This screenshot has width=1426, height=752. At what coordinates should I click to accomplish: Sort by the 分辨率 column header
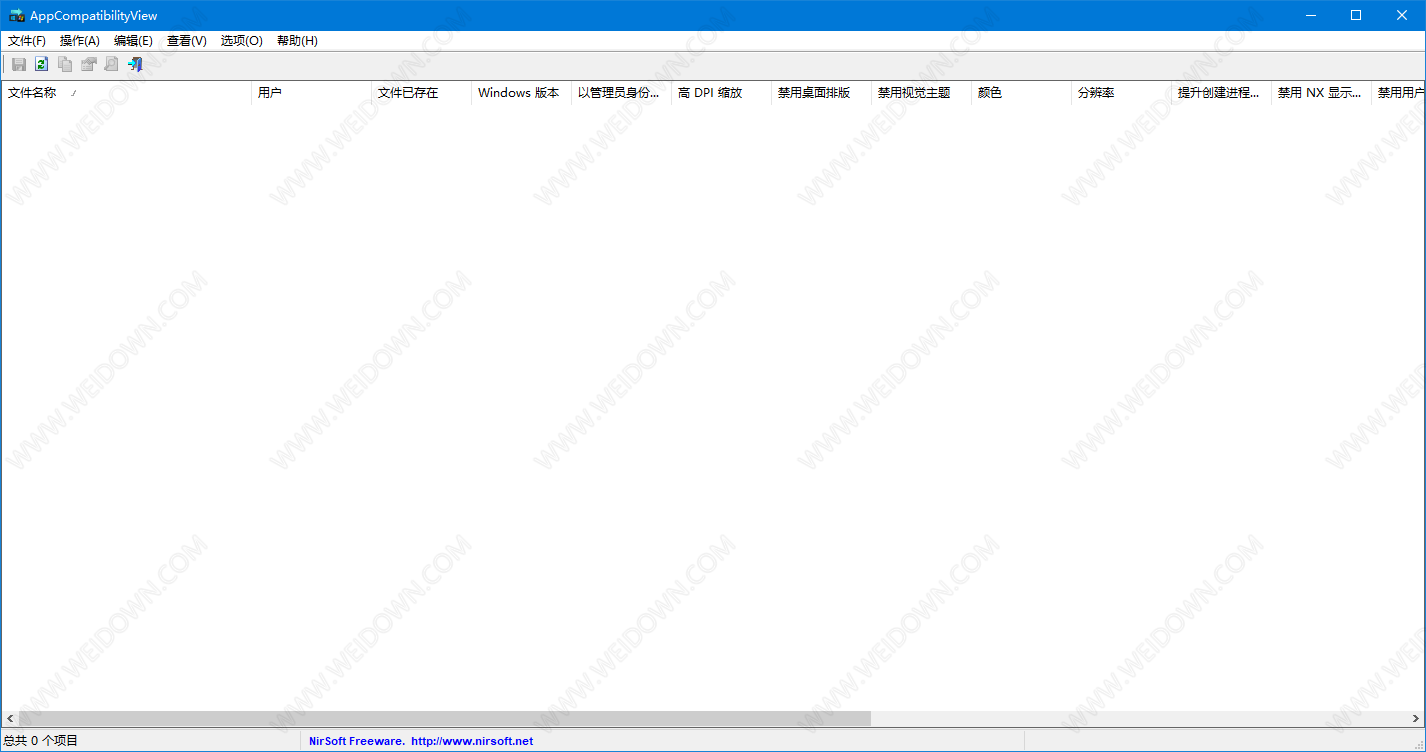coord(1121,93)
